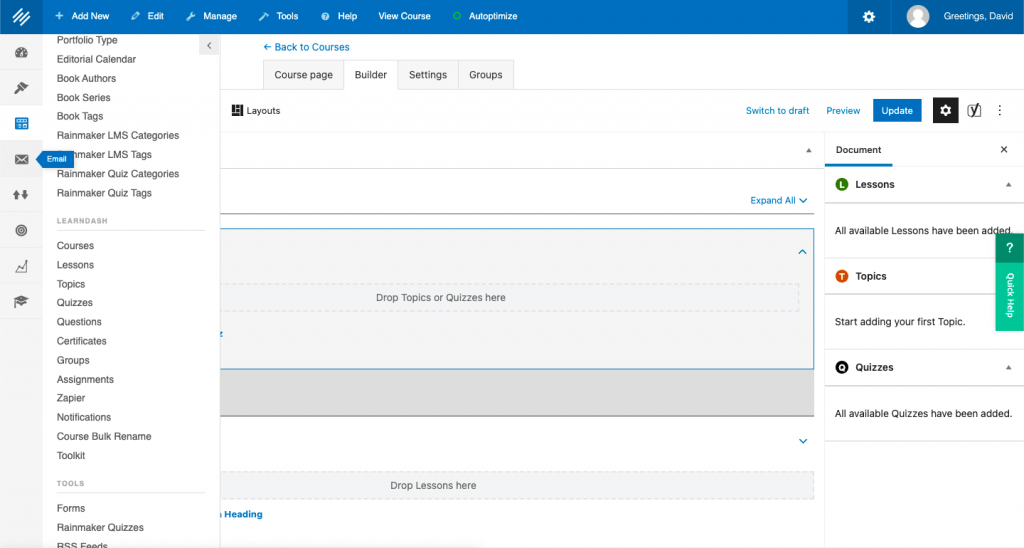Open the Add New menu
This screenshot has height=548, width=1024.
pos(82,16)
